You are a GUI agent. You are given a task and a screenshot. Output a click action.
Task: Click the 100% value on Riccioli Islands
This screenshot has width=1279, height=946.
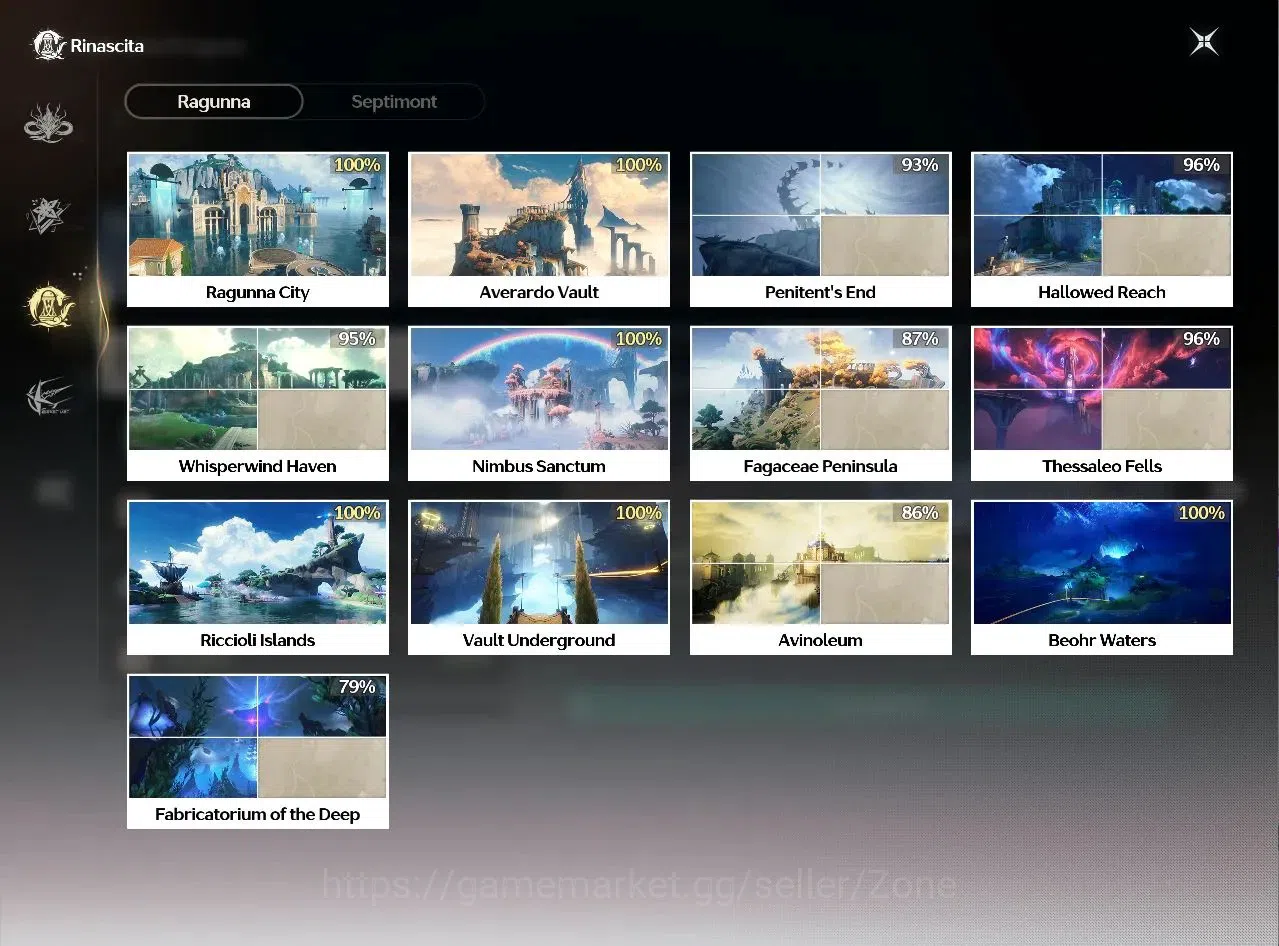click(x=357, y=513)
